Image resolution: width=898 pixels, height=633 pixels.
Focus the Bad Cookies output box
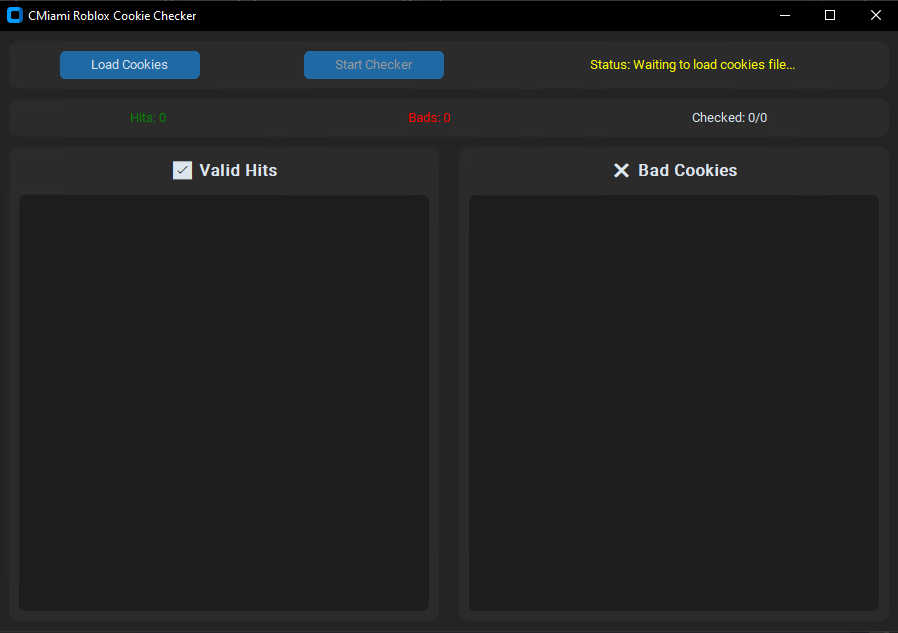674,403
